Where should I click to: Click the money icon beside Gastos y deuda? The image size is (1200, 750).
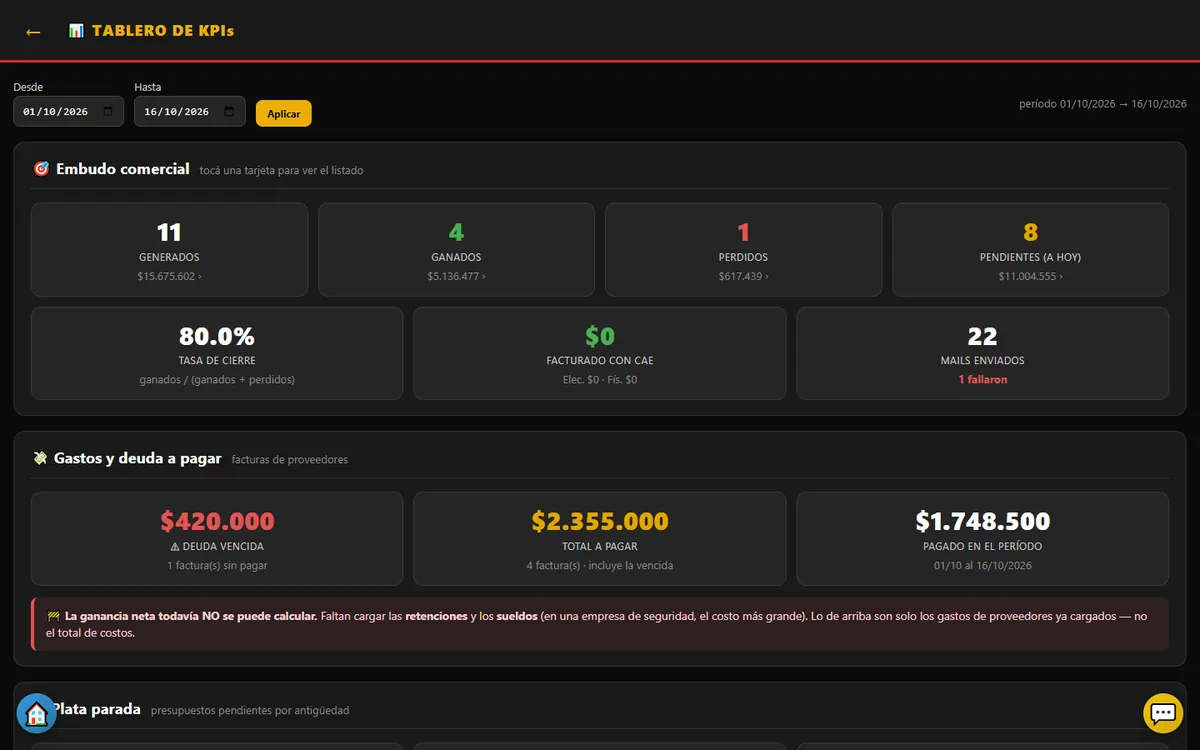coord(41,458)
